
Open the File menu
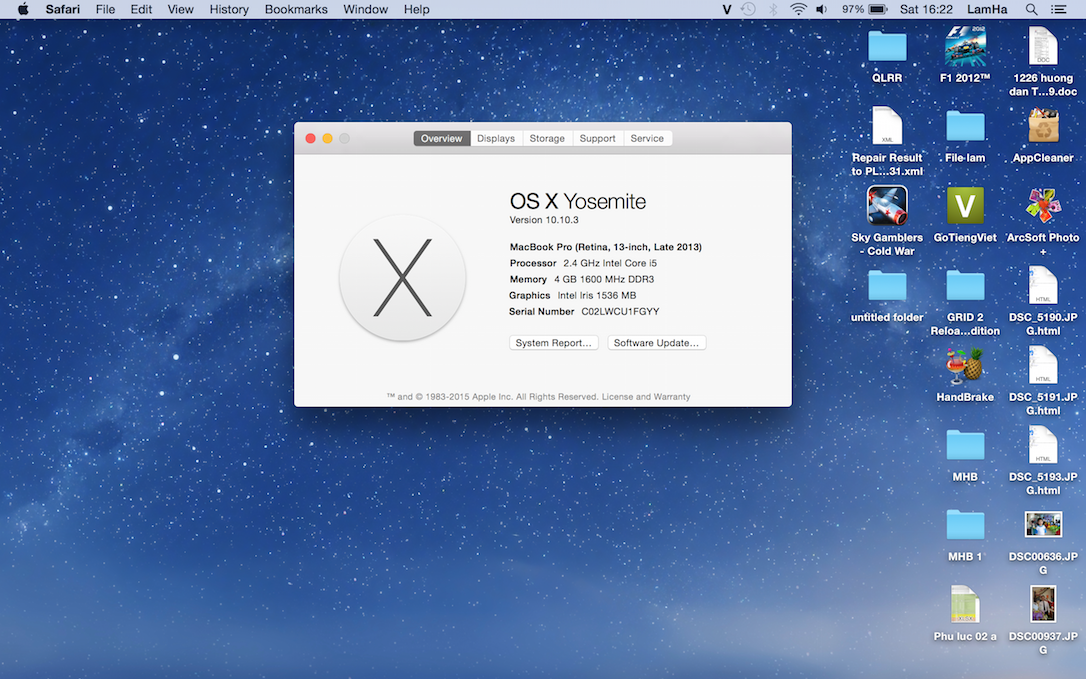point(105,9)
